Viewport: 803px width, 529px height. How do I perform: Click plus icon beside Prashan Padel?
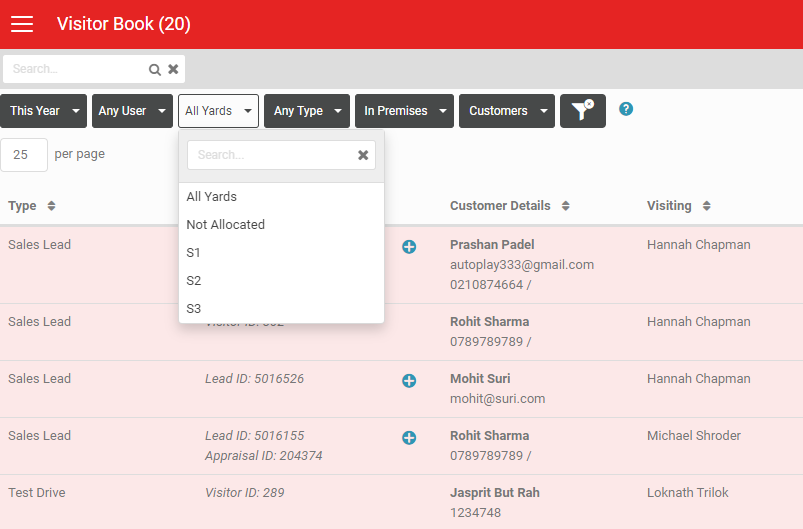click(x=409, y=247)
